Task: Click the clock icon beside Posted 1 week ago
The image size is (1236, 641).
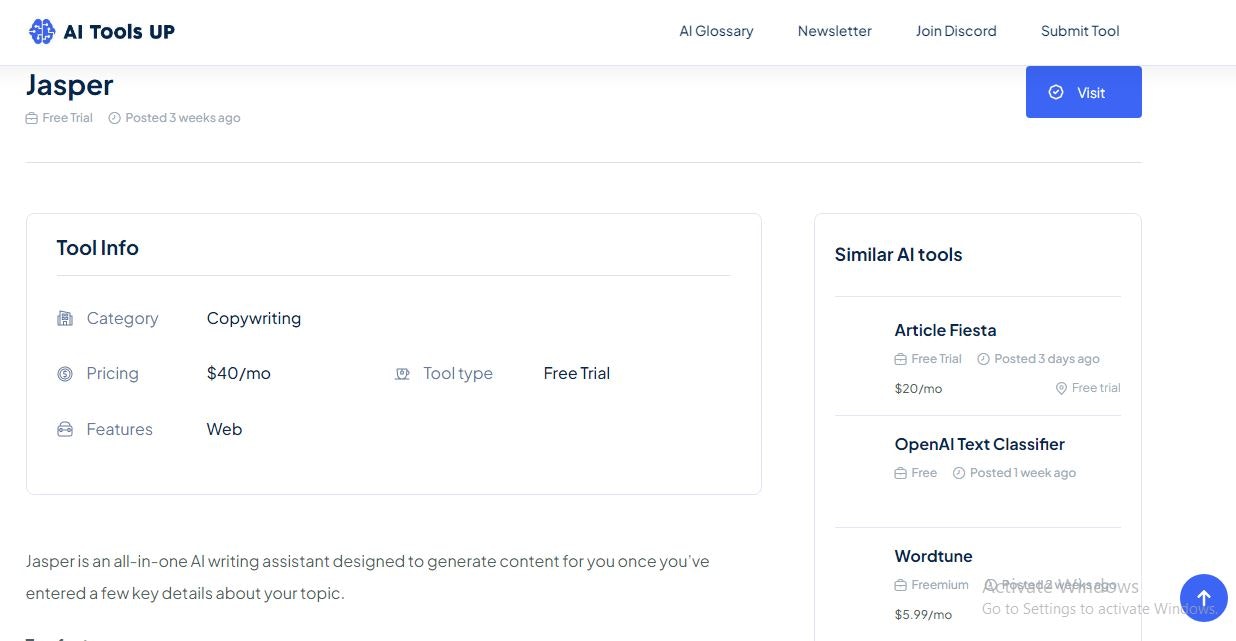Action: click(959, 473)
